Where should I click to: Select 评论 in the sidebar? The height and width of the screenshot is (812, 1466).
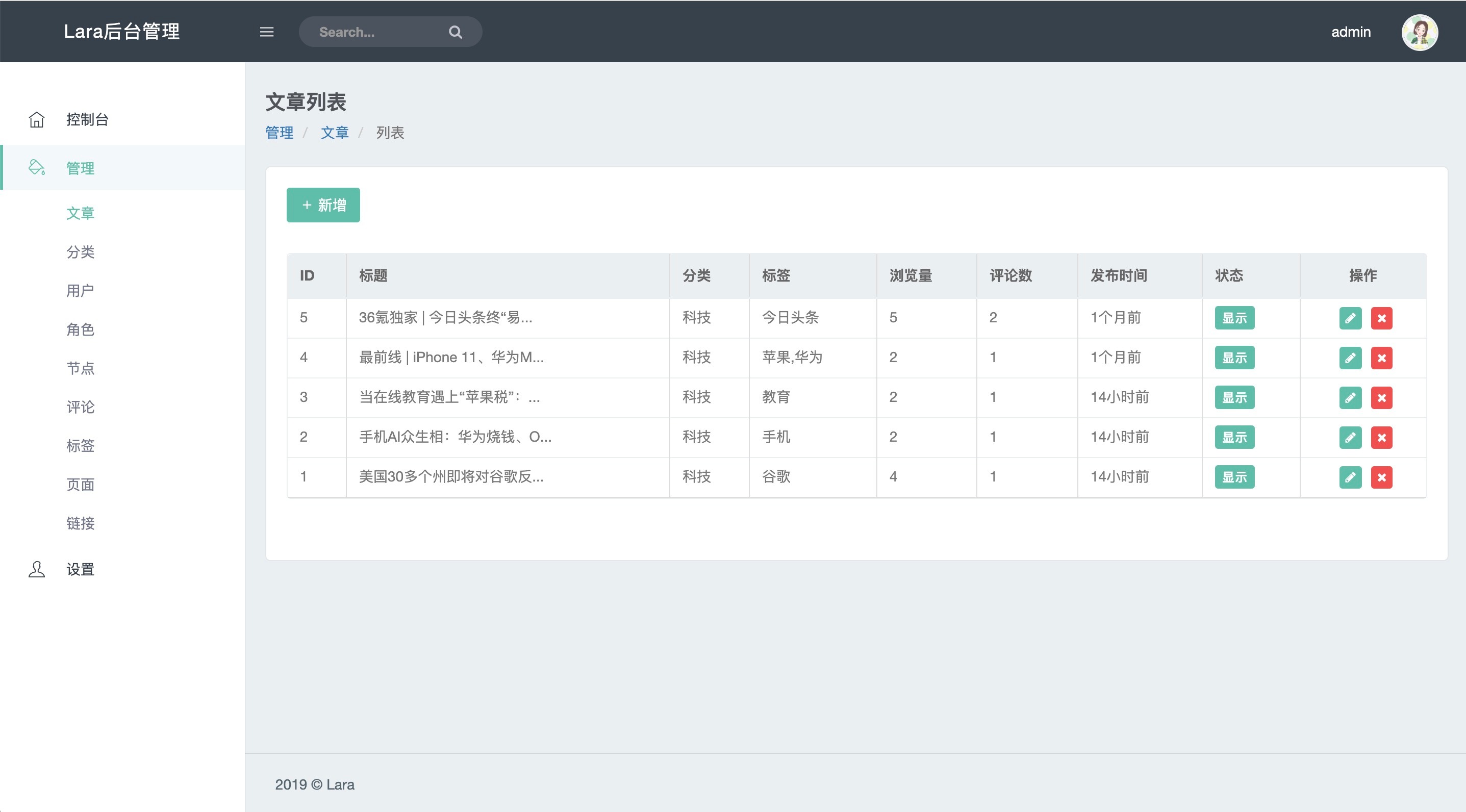pyautogui.click(x=80, y=407)
